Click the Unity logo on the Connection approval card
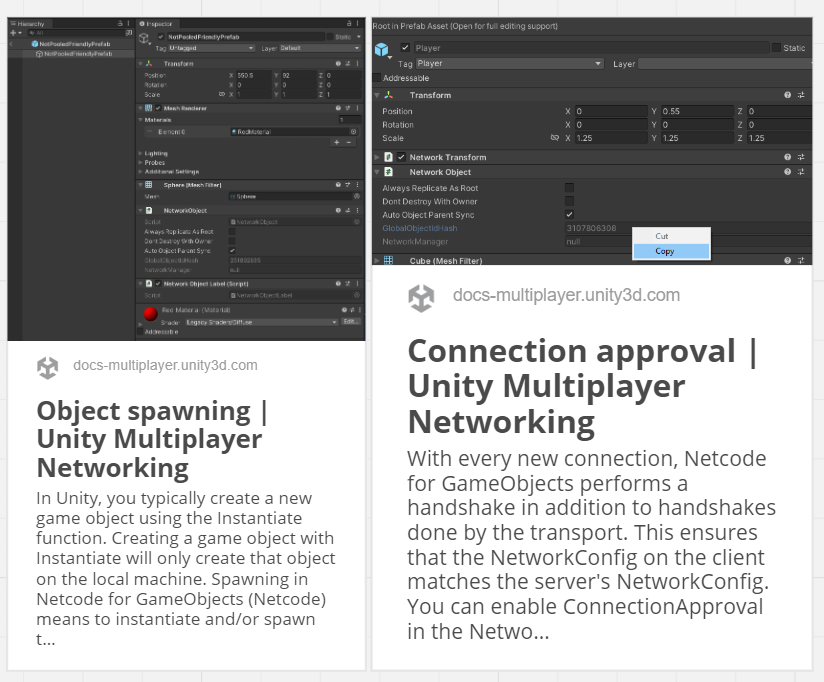The height and width of the screenshot is (682, 824). pos(421,297)
